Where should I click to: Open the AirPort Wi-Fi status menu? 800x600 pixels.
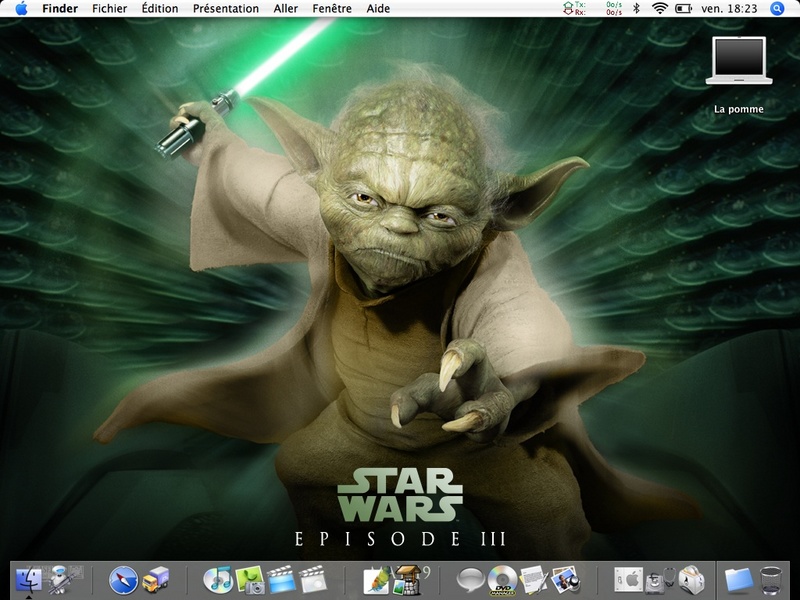tap(660, 8)
